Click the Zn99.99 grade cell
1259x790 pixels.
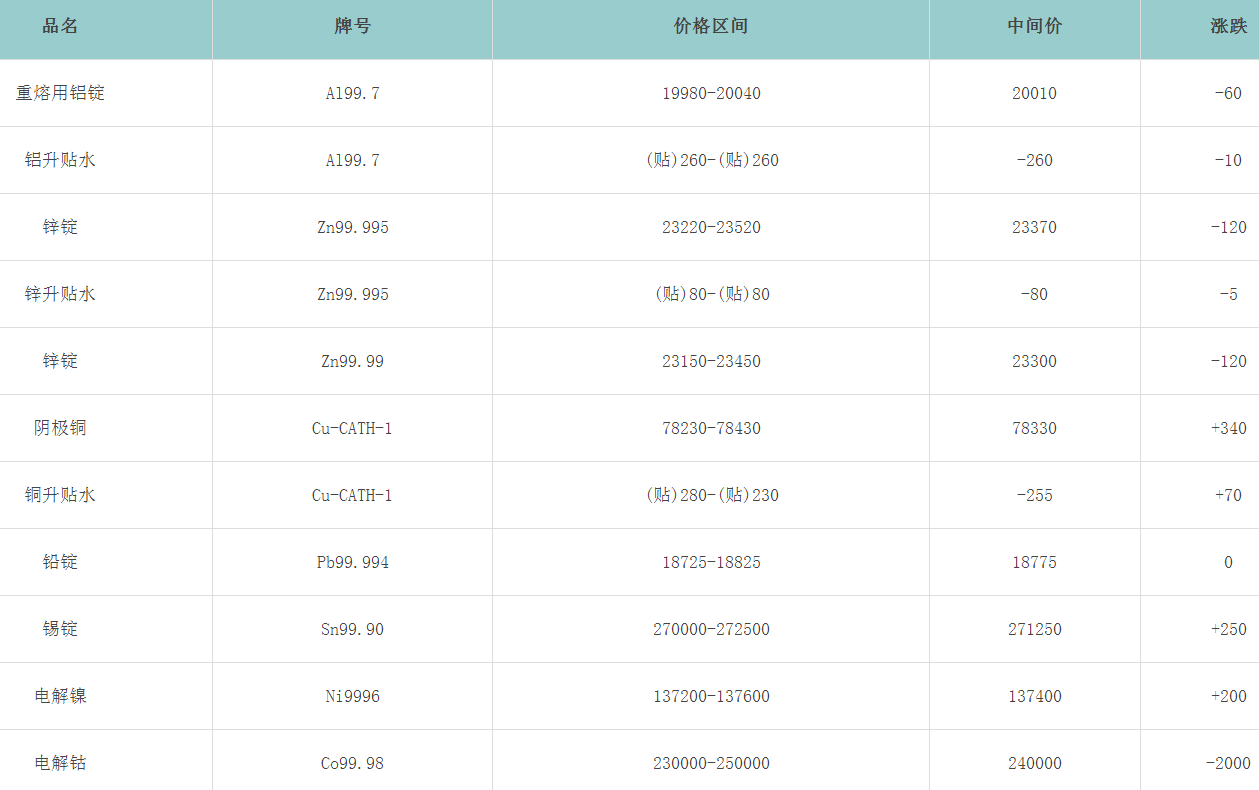tap(352, 361)
